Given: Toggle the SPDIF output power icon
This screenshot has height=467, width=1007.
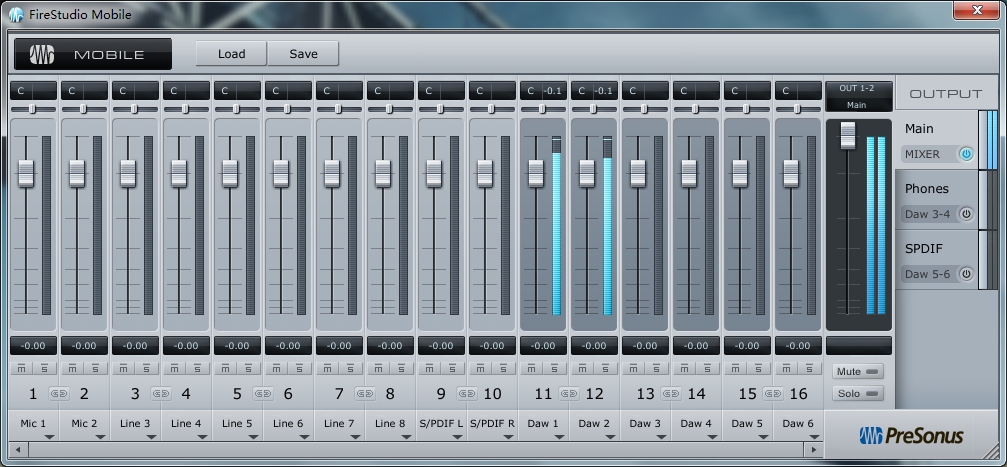Looking at the screenshot, I should (966, 274).
